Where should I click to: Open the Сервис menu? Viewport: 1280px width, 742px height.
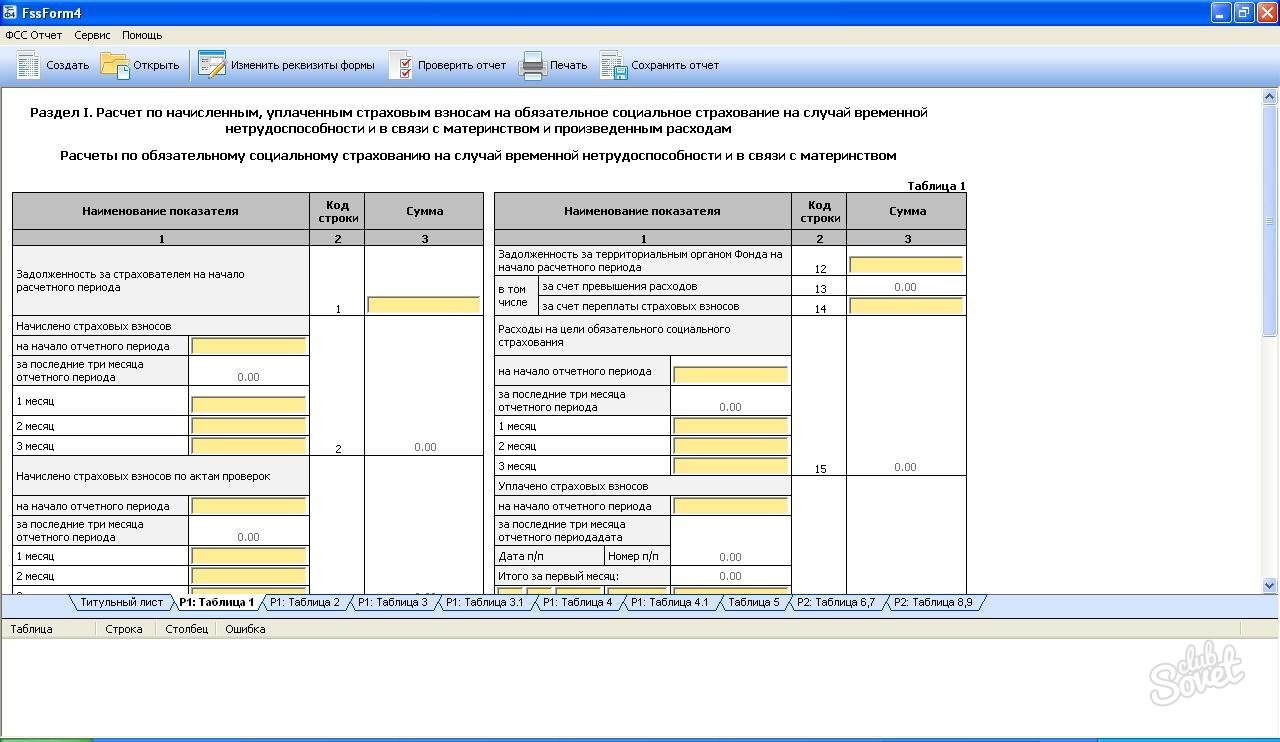[x=92, y=35]
